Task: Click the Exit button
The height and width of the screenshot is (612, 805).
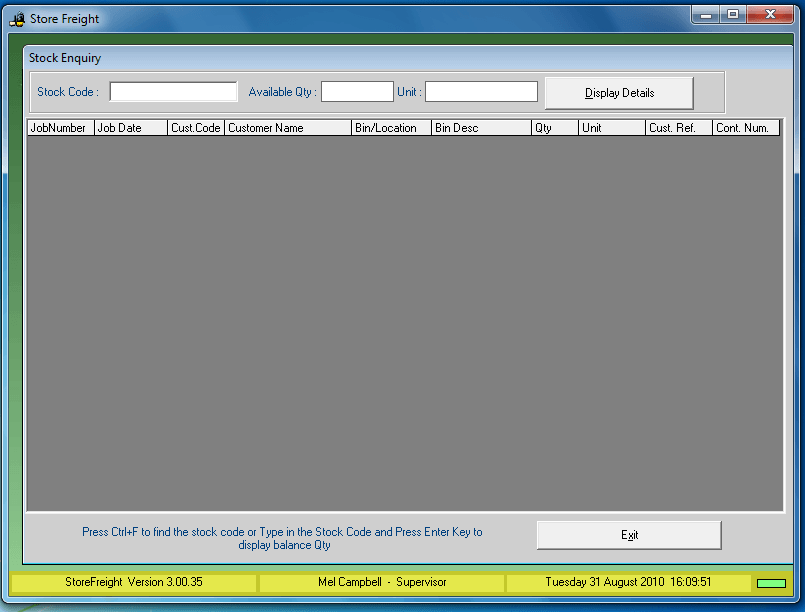Action: pos(629,535)
